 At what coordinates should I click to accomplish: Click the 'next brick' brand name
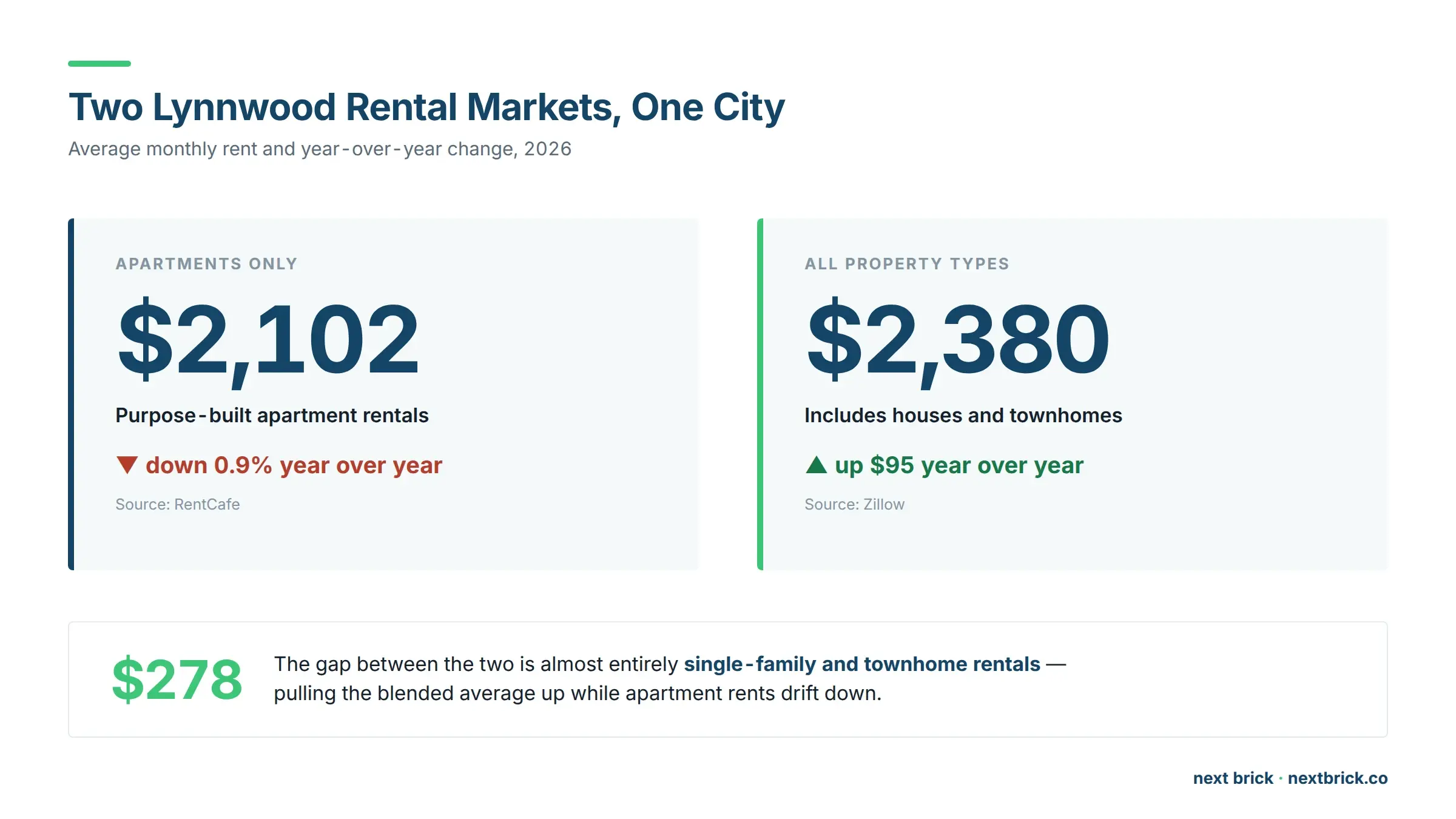point(1233,778)
